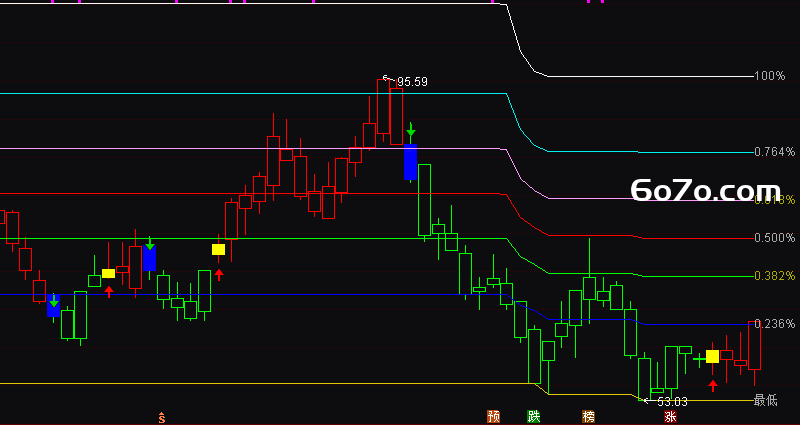The image size is (800, 425).
Task: Click the green down arrow under the 95.59 peak
Action: (x=411, y=131)
